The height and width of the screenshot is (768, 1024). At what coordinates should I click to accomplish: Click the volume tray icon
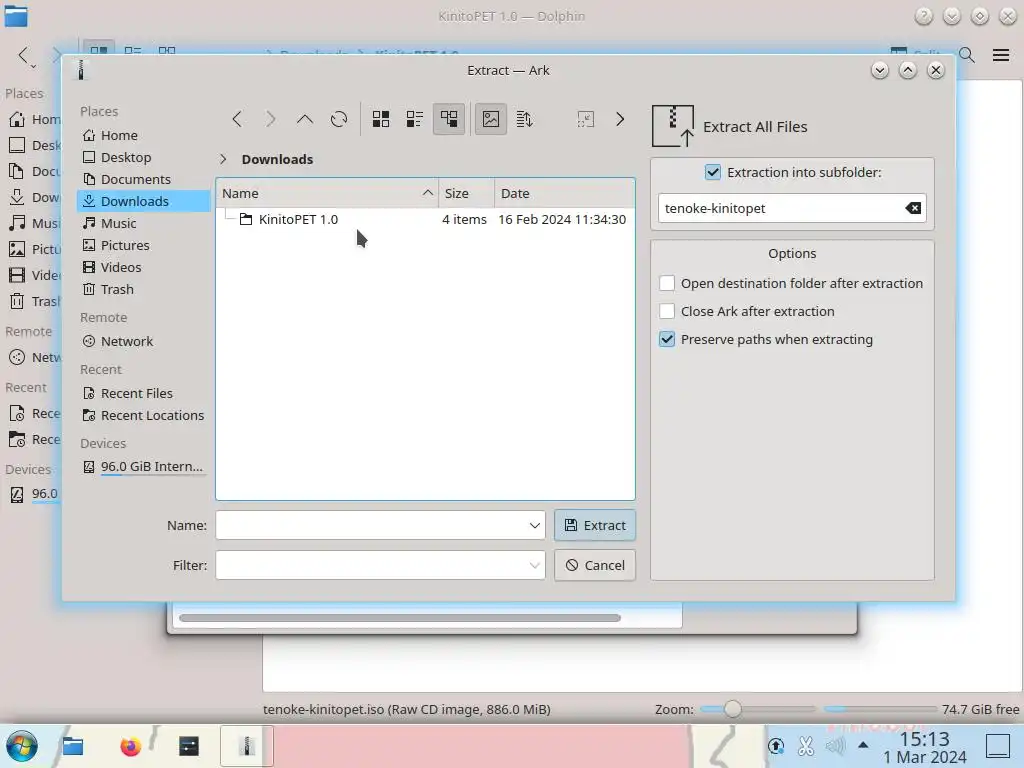[835, 746]
